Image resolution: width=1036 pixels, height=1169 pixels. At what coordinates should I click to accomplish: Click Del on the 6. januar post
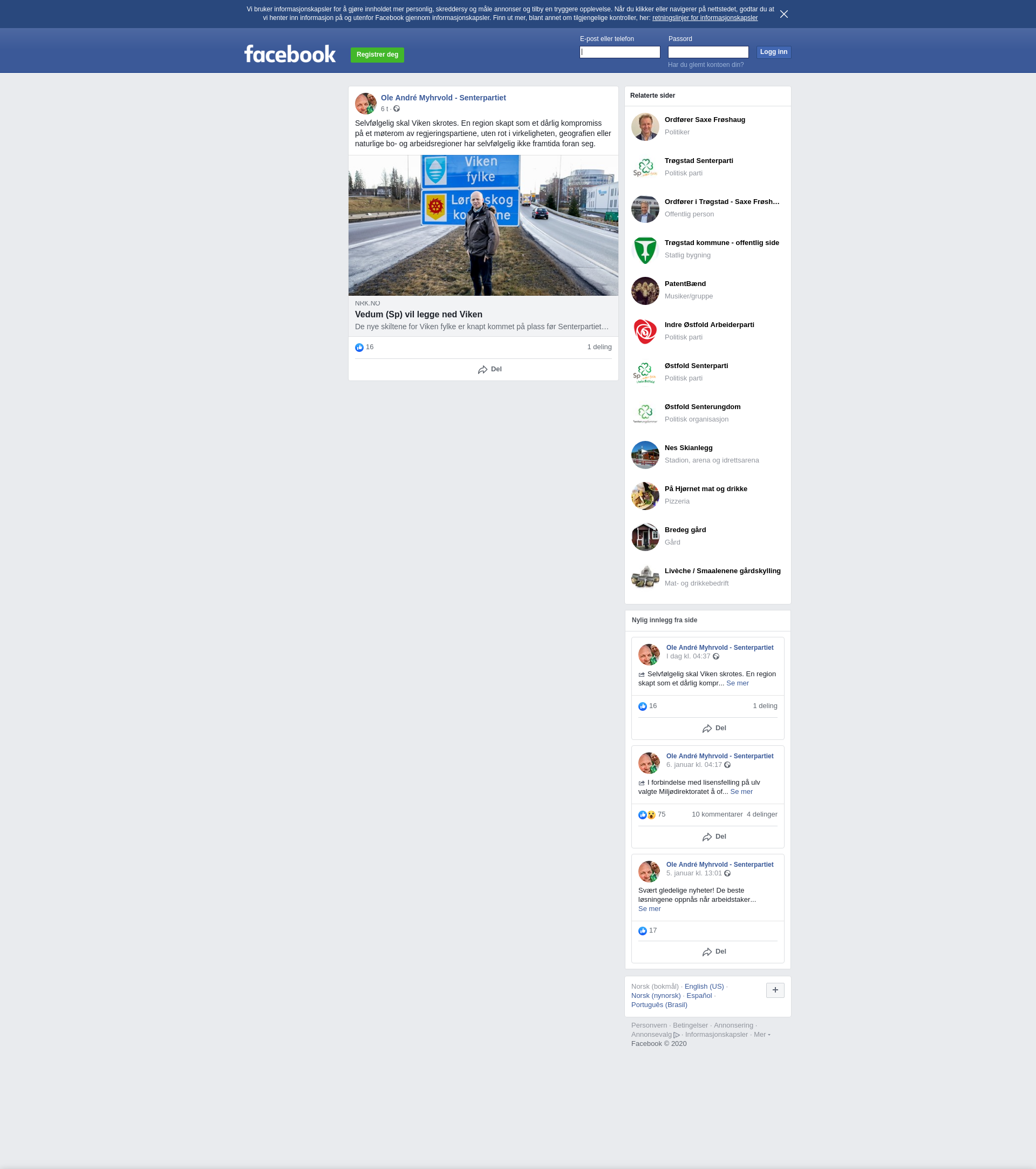pyautogui.click(x=713, y=837)
